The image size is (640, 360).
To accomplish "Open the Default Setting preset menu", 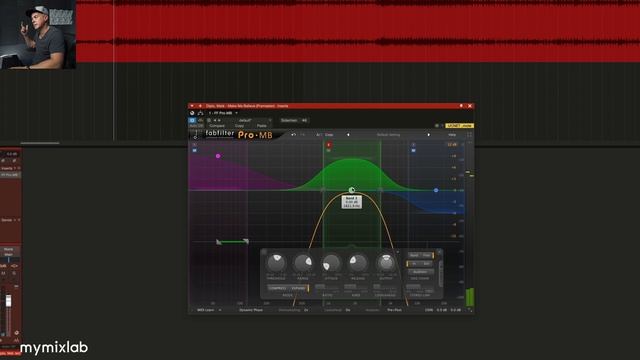I will pyautogui.click(x=388, y=135).
